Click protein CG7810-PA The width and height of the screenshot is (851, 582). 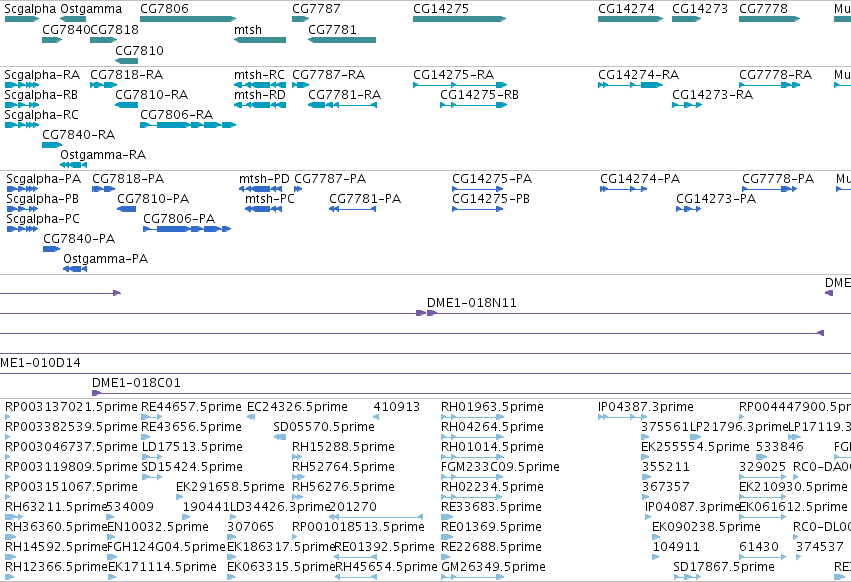[x=153, y=199]
